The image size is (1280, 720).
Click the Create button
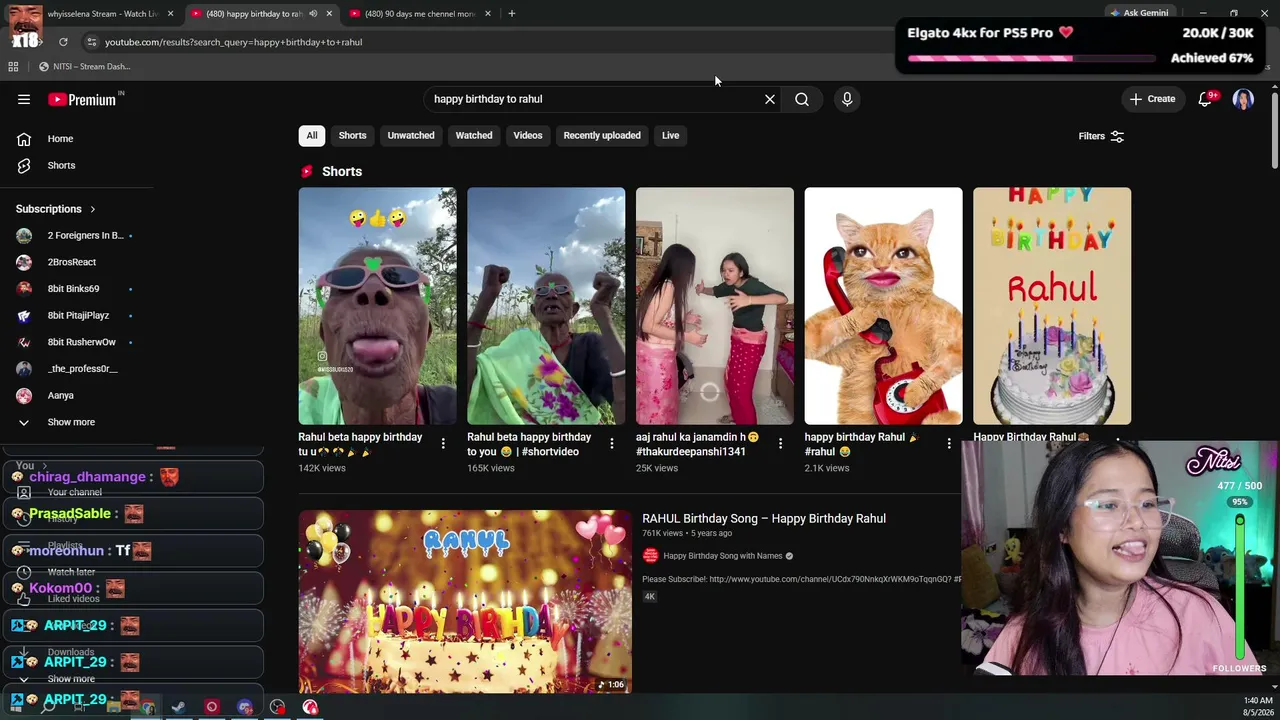1152,99
